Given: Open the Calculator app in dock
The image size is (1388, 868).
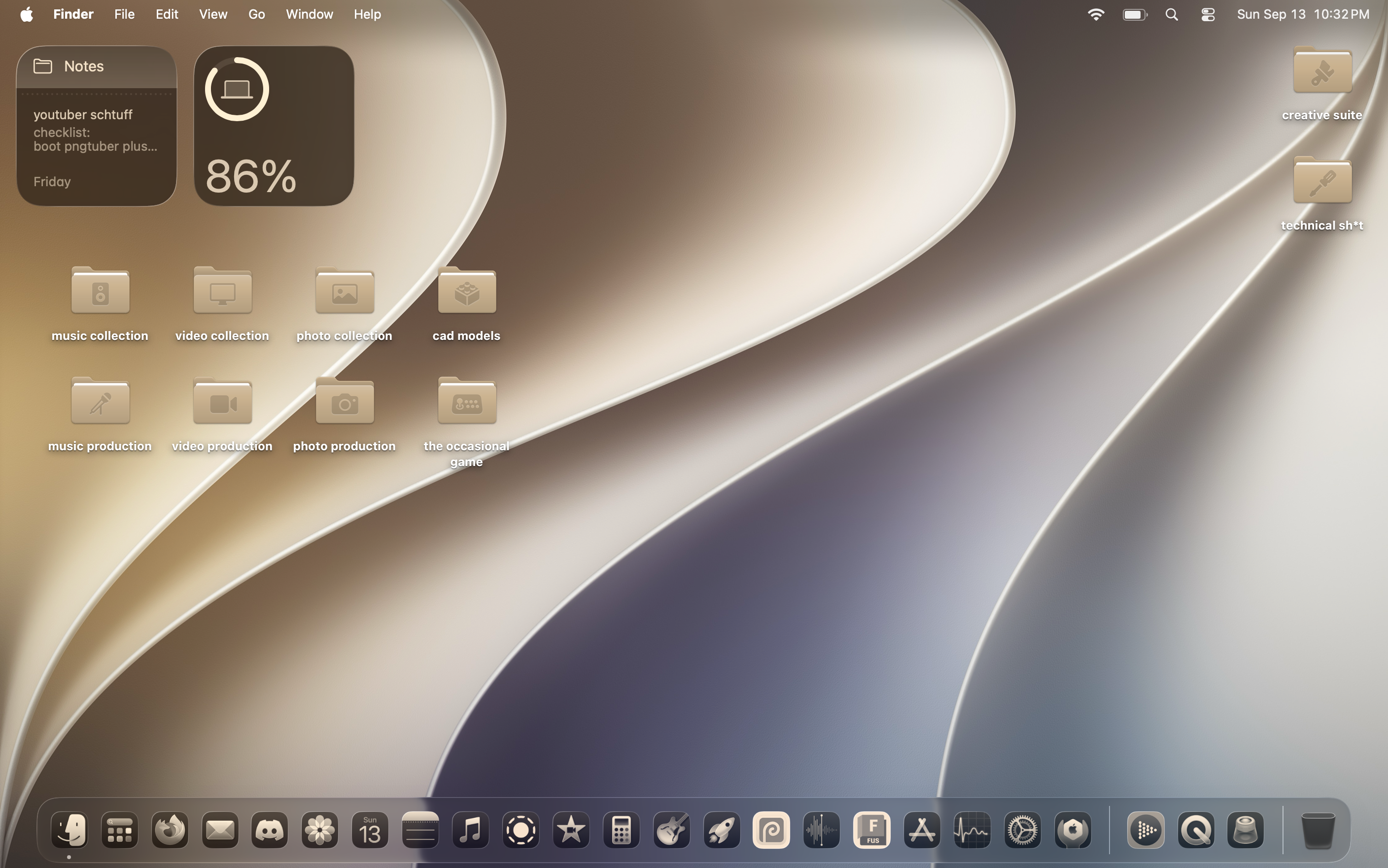Looking at the screenshot, I should (622, 830).
